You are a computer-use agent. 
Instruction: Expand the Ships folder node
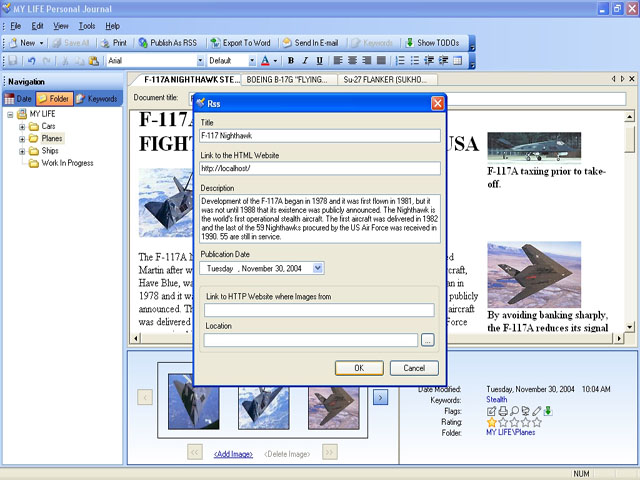22,151
